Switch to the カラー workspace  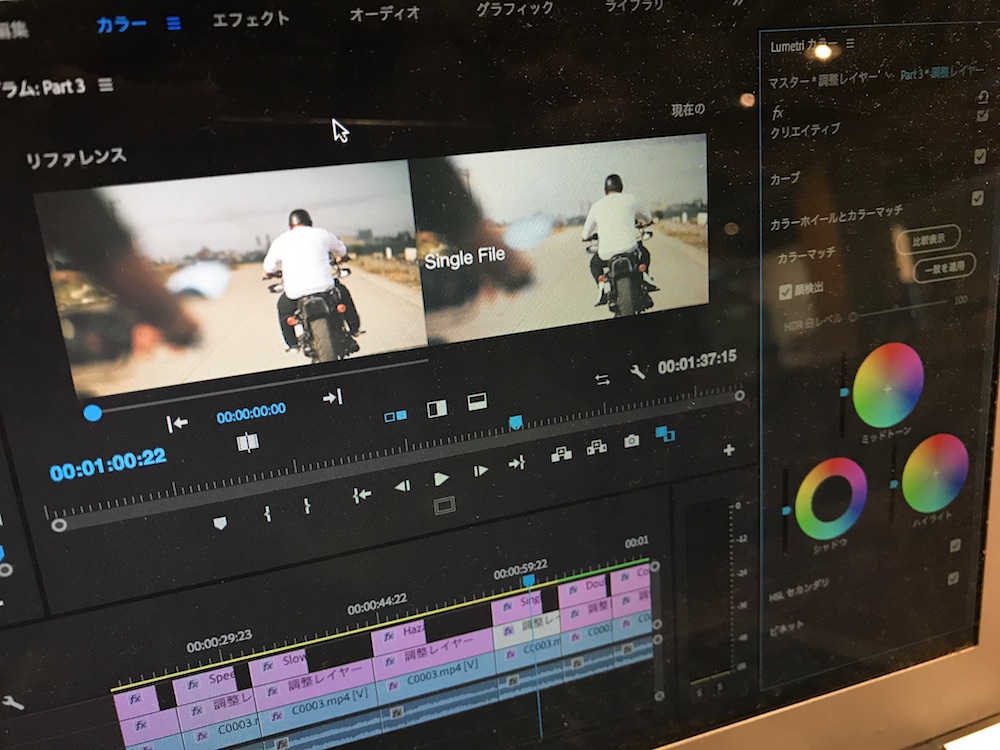pos(121,25)
